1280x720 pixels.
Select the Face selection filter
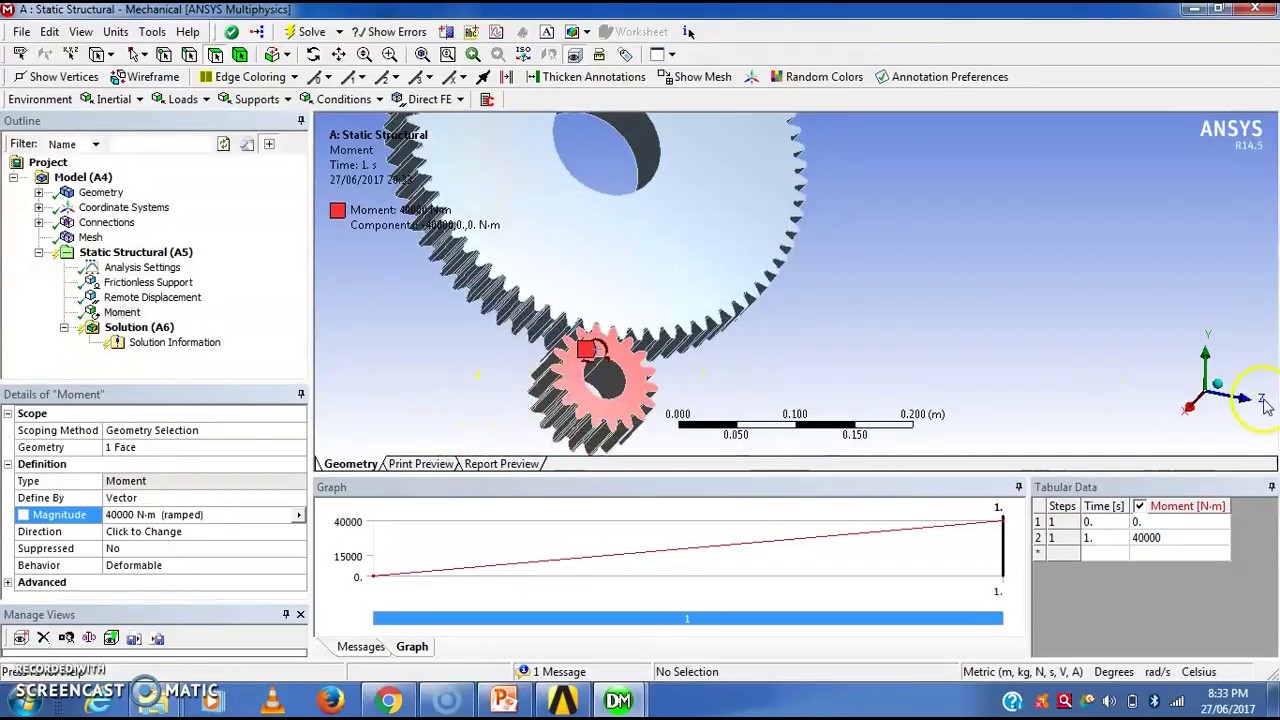(215, 54)
